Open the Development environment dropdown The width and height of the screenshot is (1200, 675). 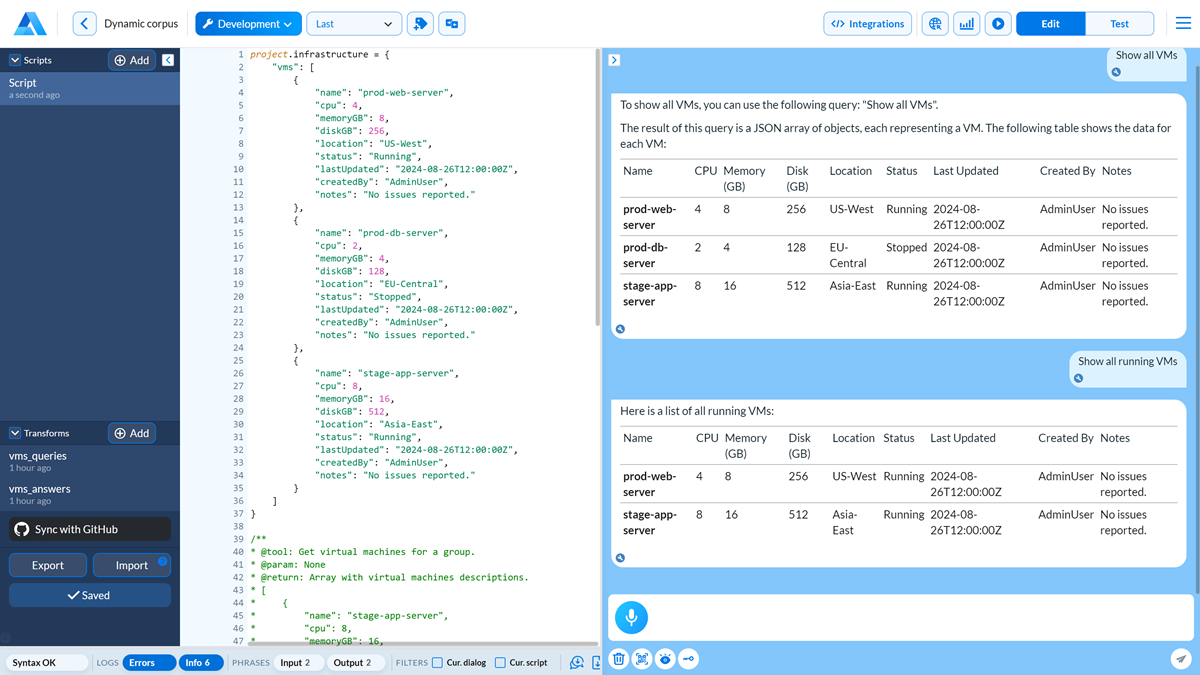click(247, 22)
